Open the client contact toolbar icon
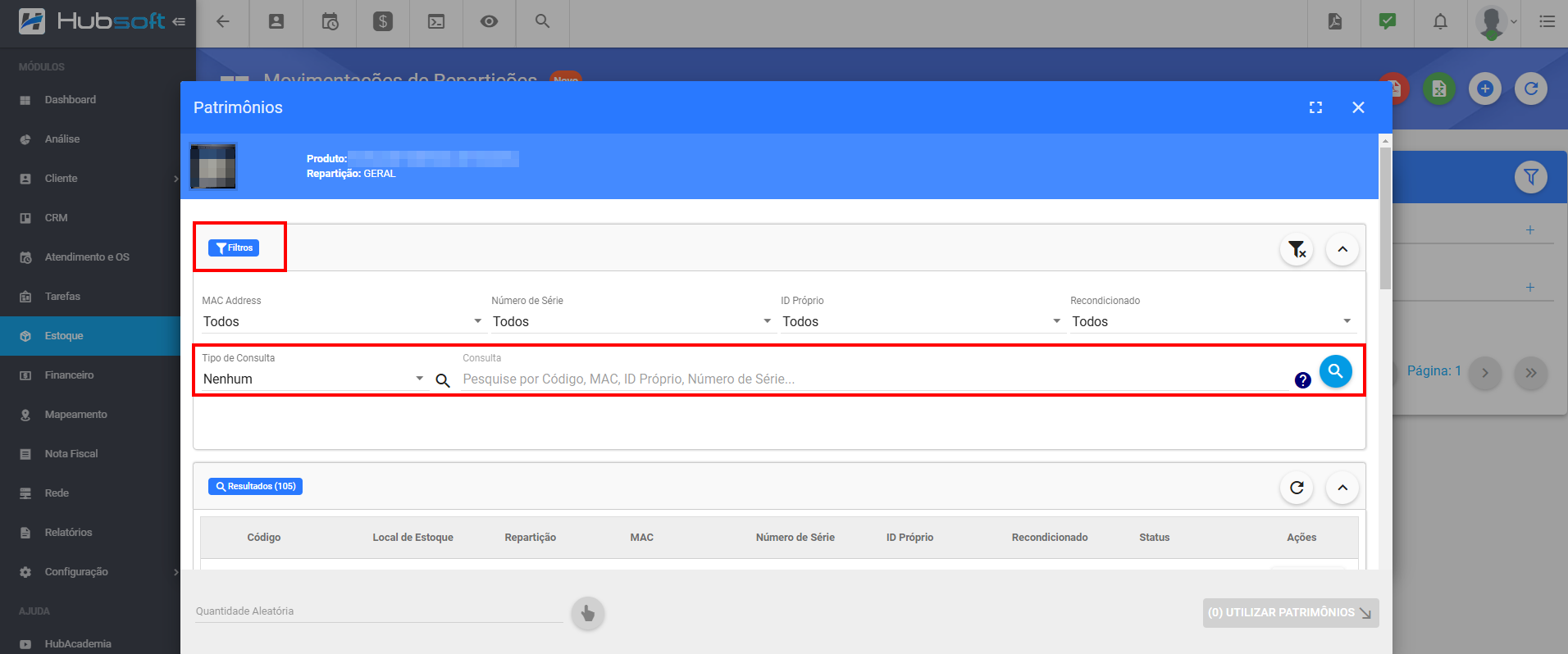 pyautogui.click(x=276, y=22)
